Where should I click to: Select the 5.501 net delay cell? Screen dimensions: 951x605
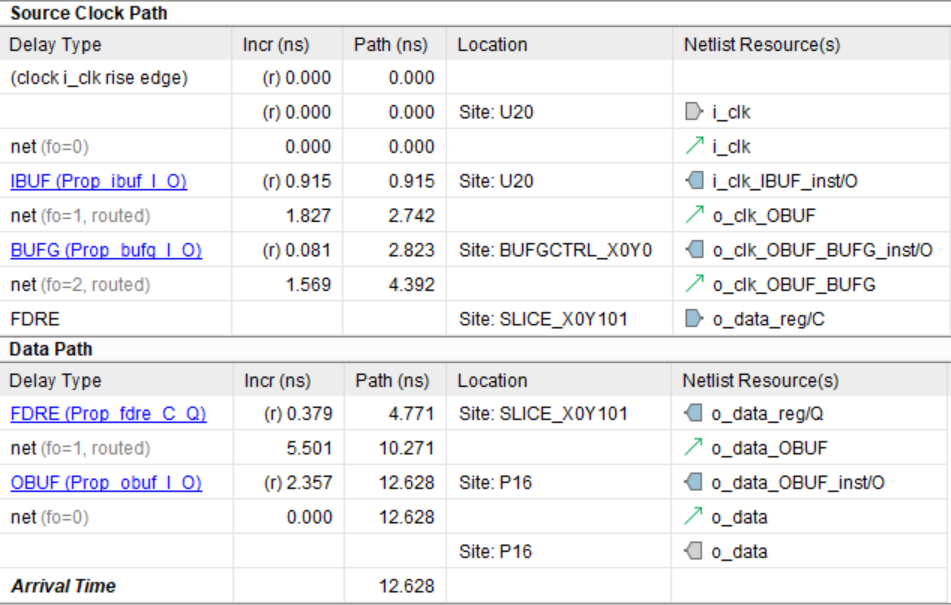tap(308, 449)
